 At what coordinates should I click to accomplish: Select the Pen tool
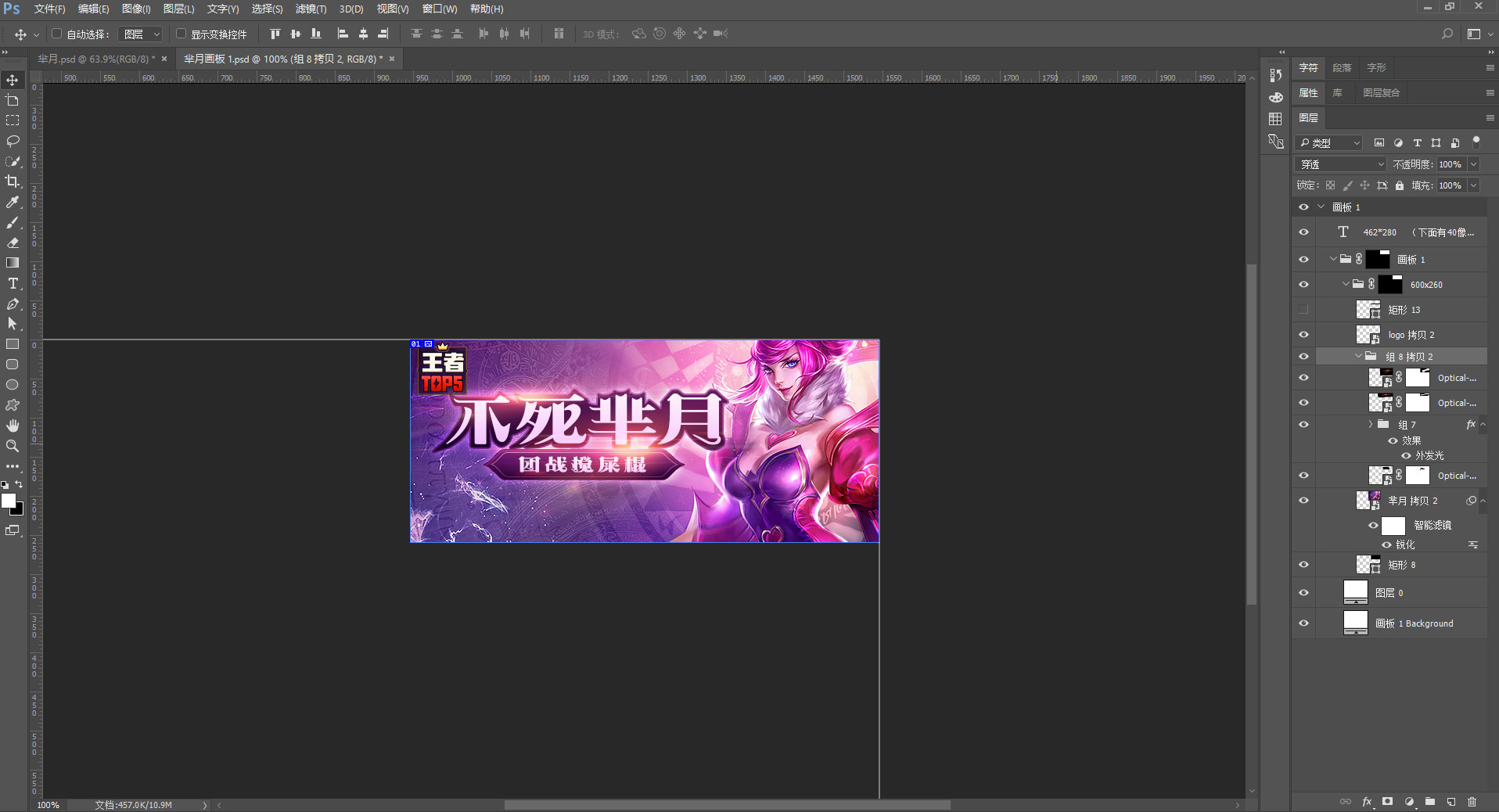(13, 304)
